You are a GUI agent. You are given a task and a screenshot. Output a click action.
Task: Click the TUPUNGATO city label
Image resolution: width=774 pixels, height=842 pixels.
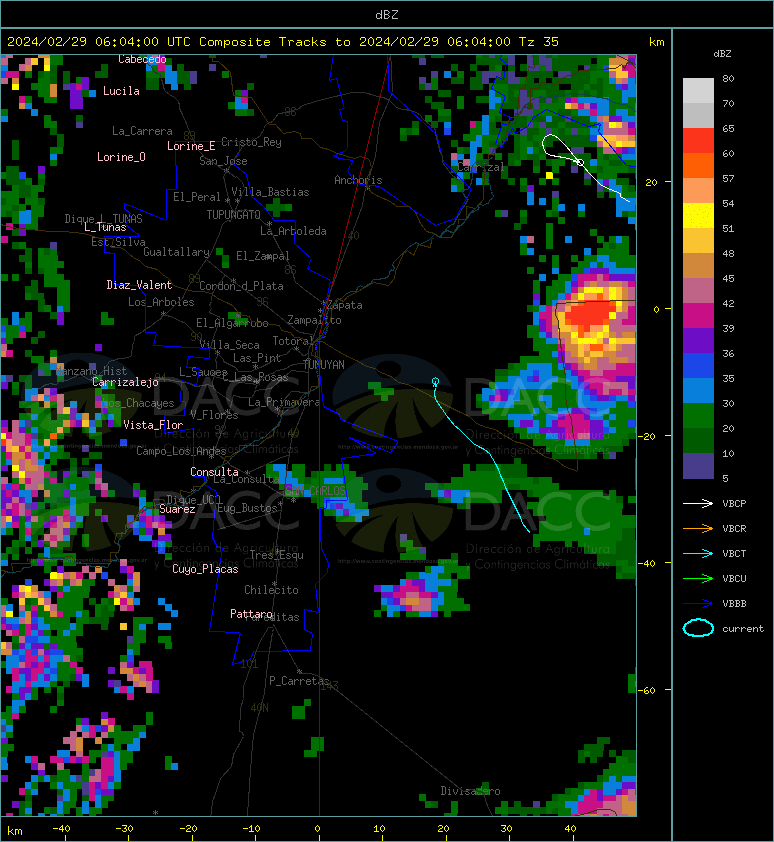[x=234, y=215]
